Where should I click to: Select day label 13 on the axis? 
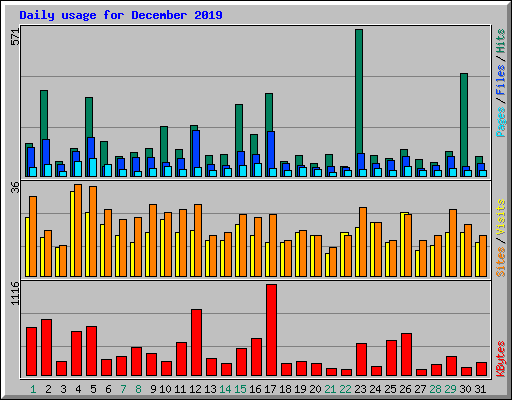coord(210,389)
